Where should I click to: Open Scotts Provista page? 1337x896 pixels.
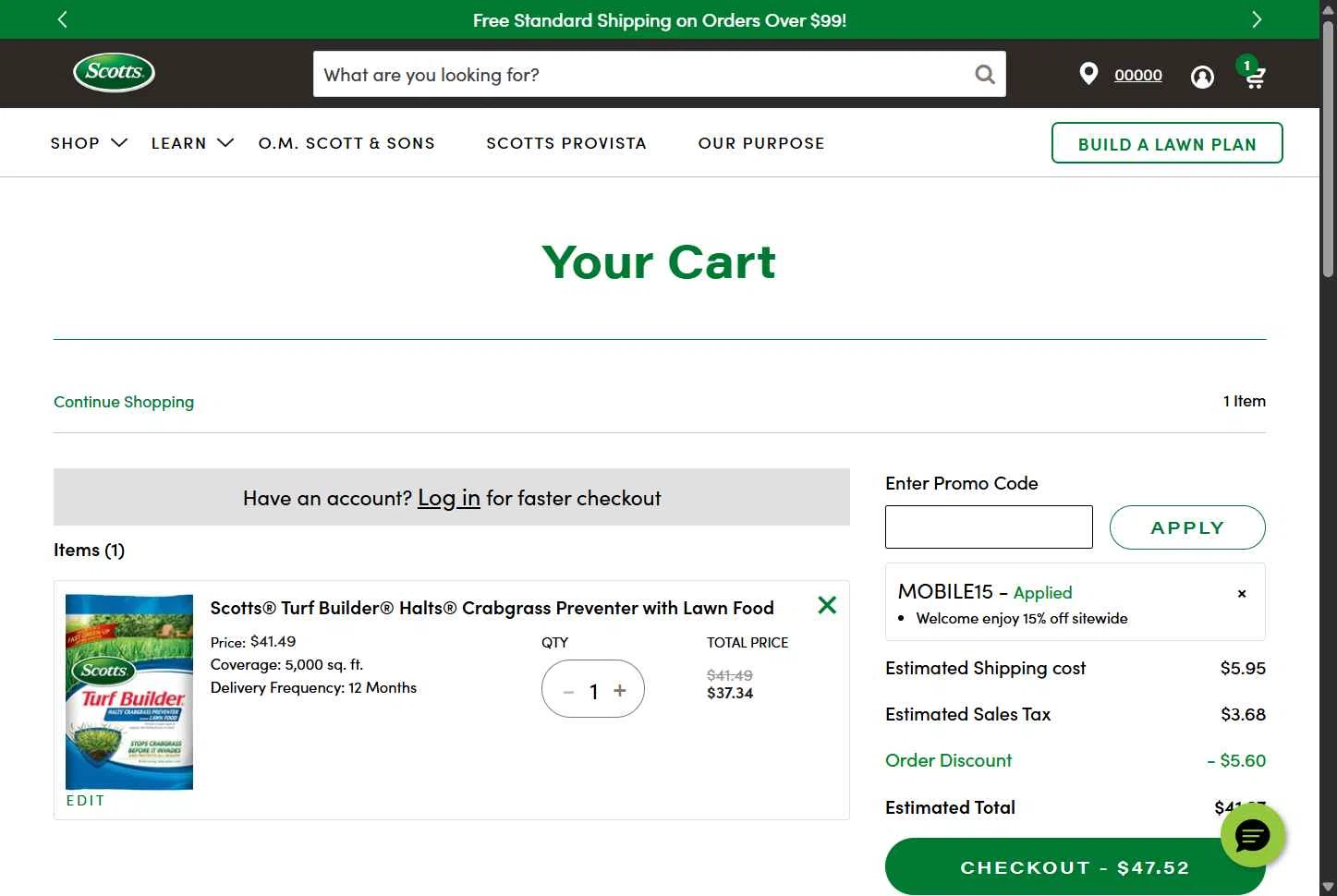click(x=566, y=143)
